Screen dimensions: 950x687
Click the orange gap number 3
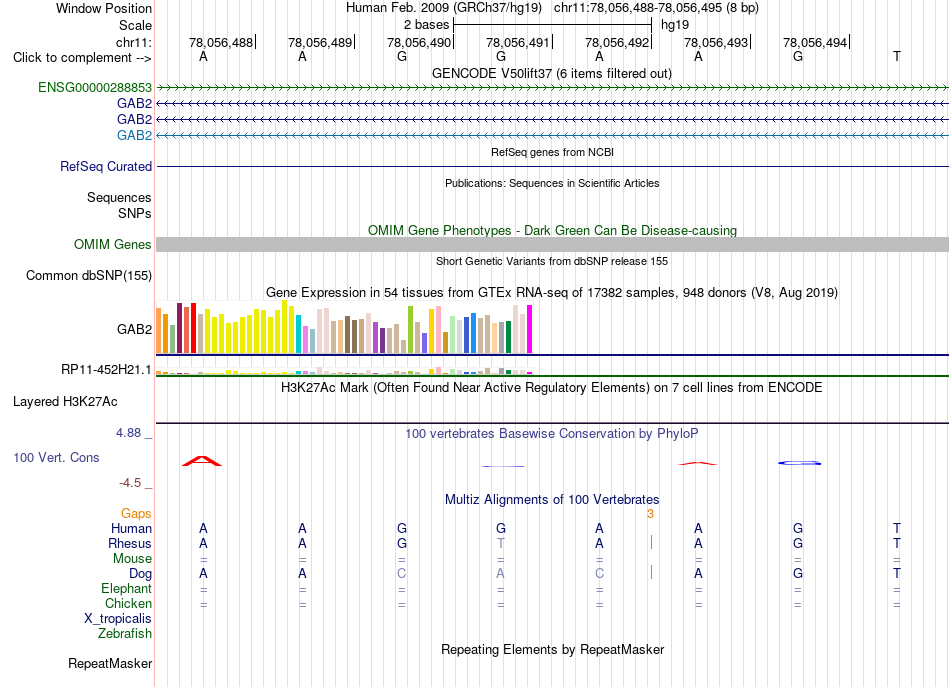coord(650,514)
